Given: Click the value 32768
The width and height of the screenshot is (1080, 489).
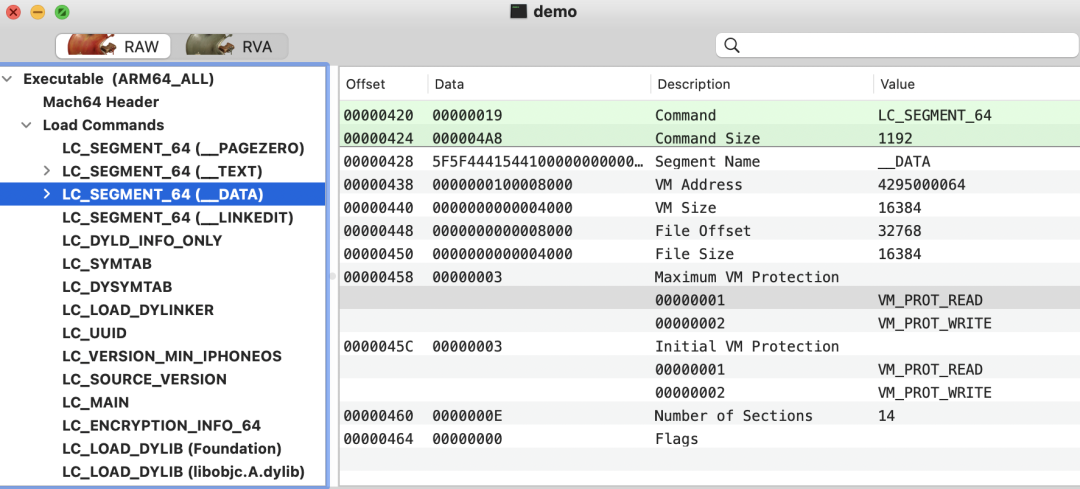Looking at the screenshot, I should pos(900,231).
